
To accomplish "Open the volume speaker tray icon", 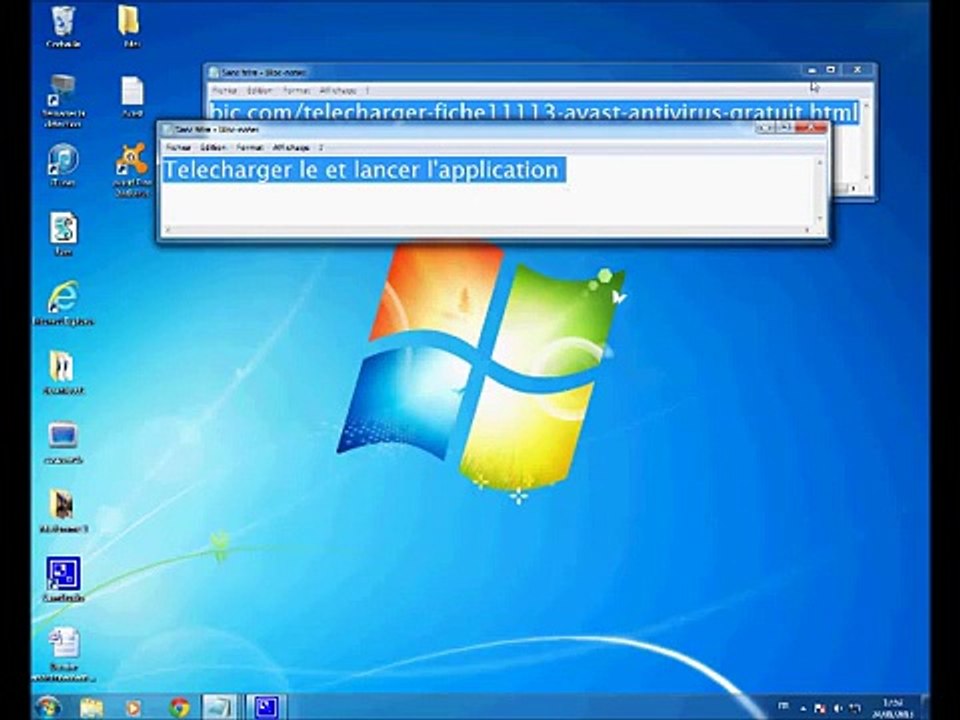I will (x=838, y=708).
